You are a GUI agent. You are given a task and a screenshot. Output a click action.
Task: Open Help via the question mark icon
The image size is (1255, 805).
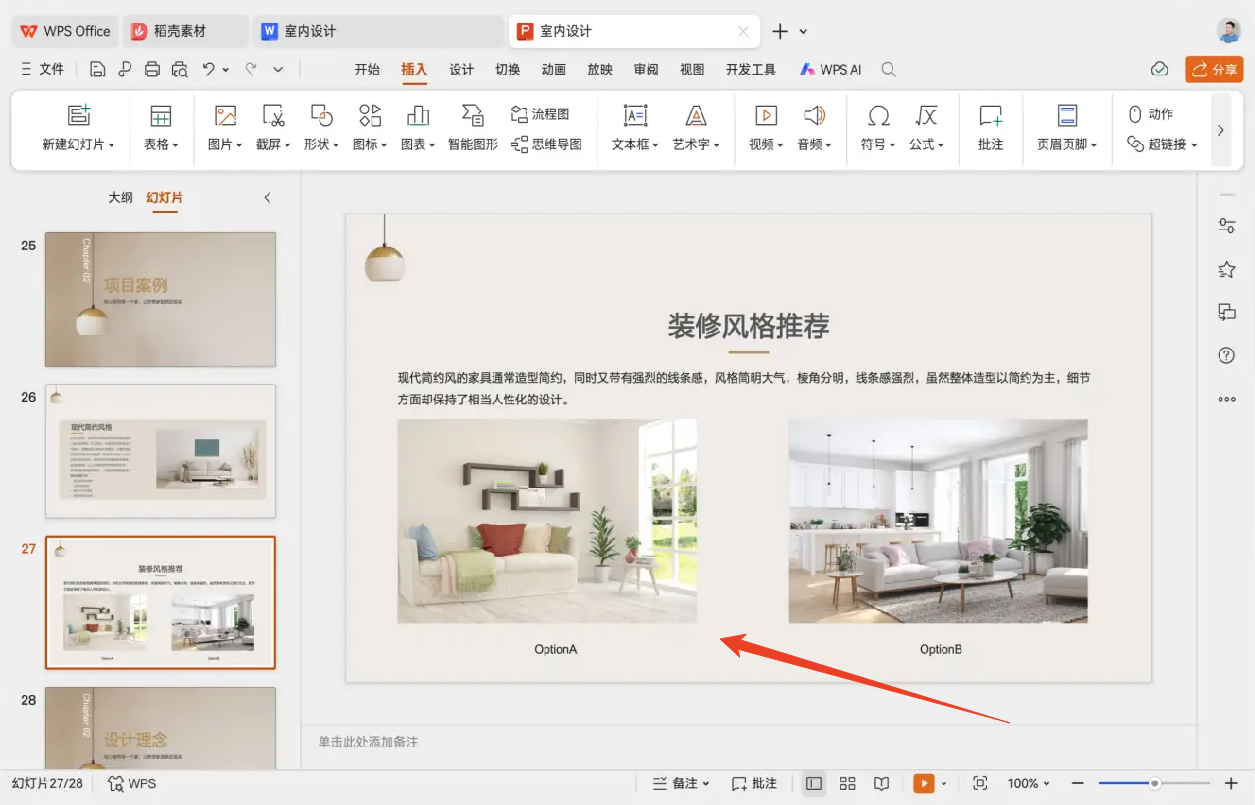[1227, 356]
